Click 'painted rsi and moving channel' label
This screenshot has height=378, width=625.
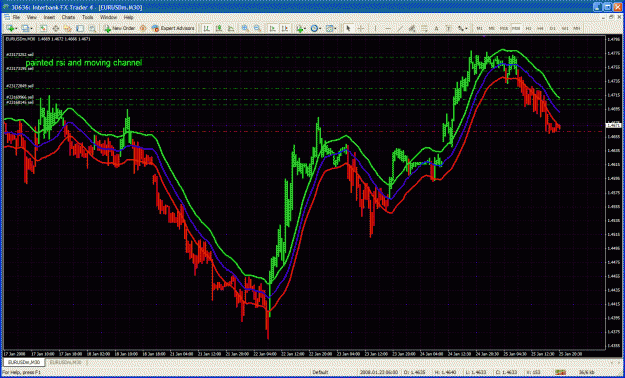[84, 63]
